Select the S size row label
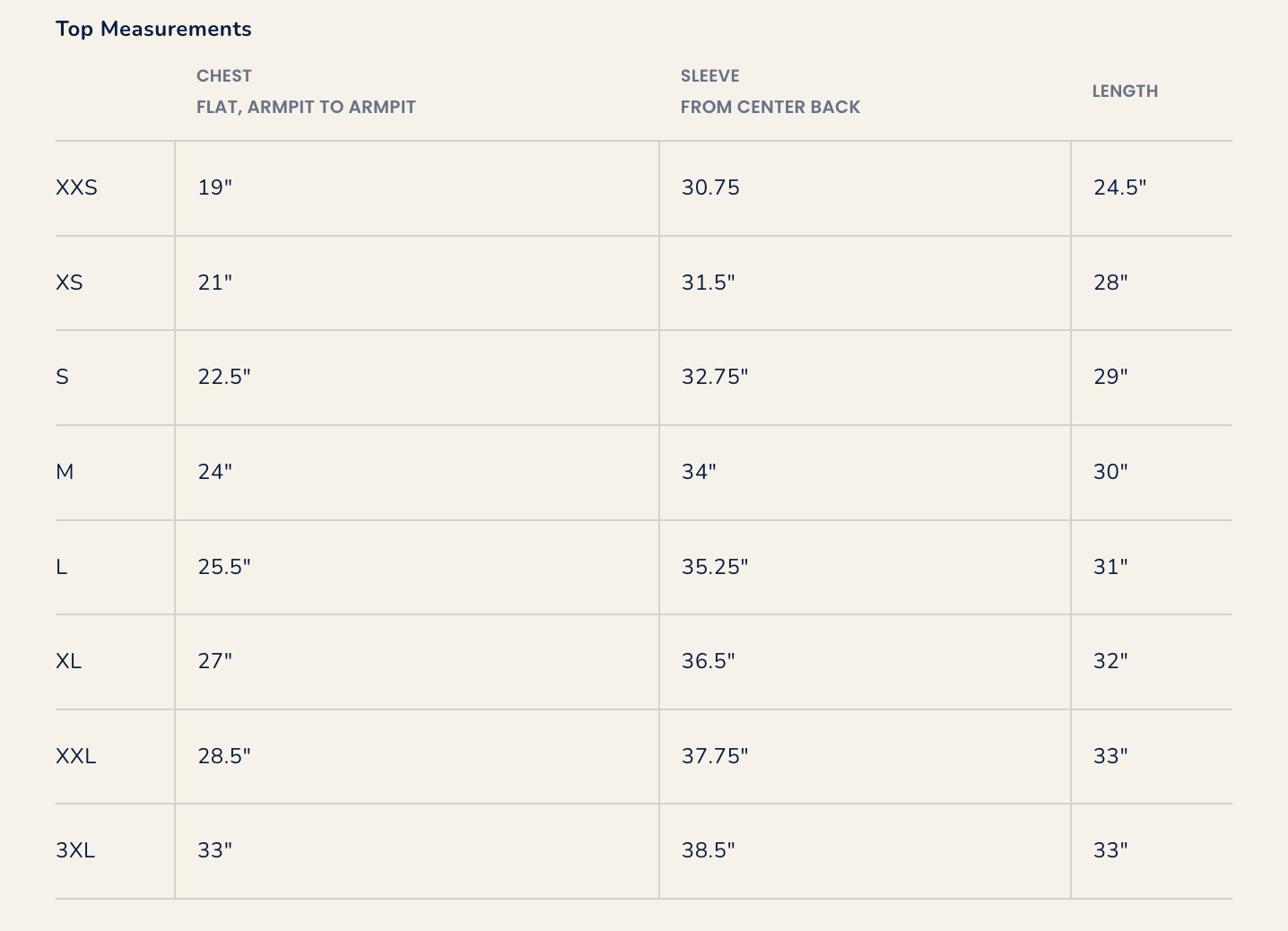 (x=62, y=377)
